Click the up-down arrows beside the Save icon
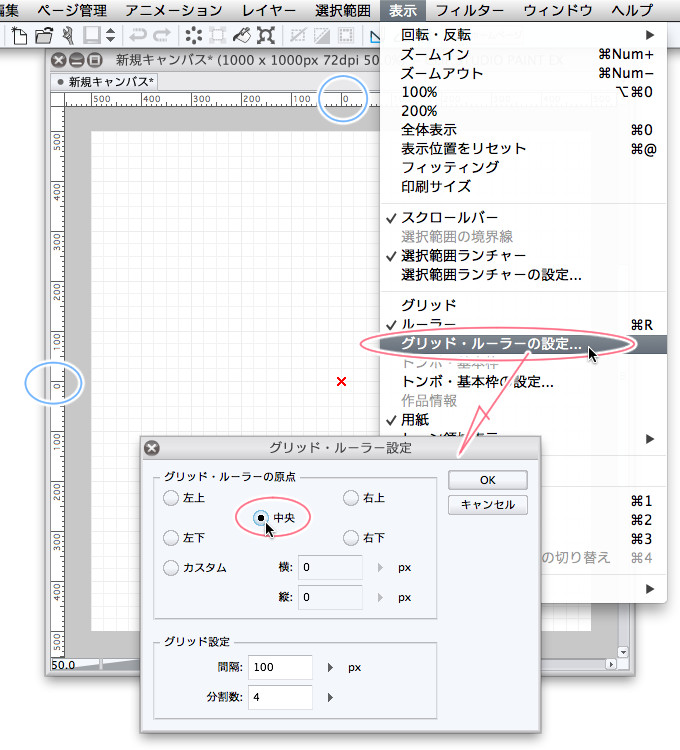The image size is (680, 750). [x=110, y=35]
